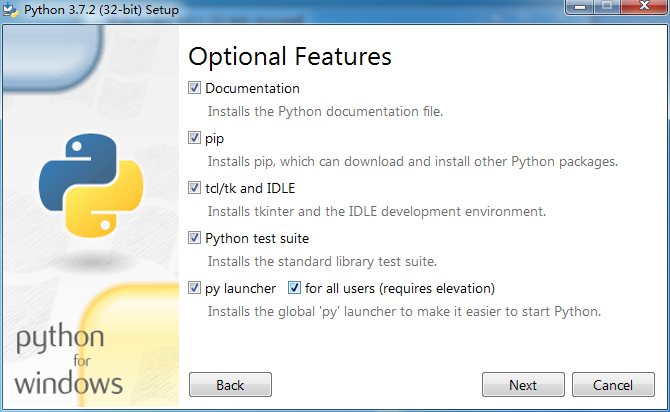
Task: Go back with the Back button
Action: pyautogui.click(x=230, y=385)
